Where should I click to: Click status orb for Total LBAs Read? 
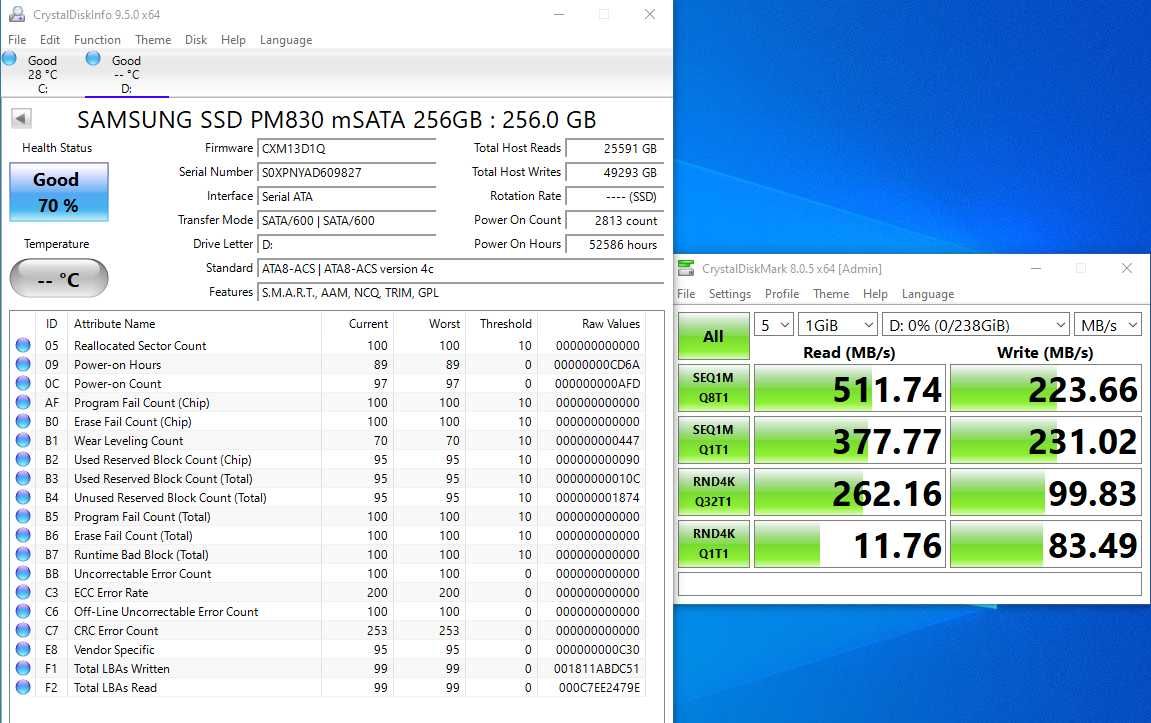(23, 688)
